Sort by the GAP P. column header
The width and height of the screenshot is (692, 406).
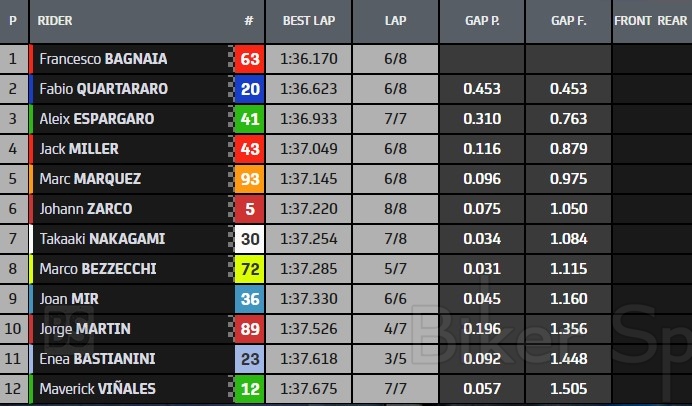[x=483, y=20]
